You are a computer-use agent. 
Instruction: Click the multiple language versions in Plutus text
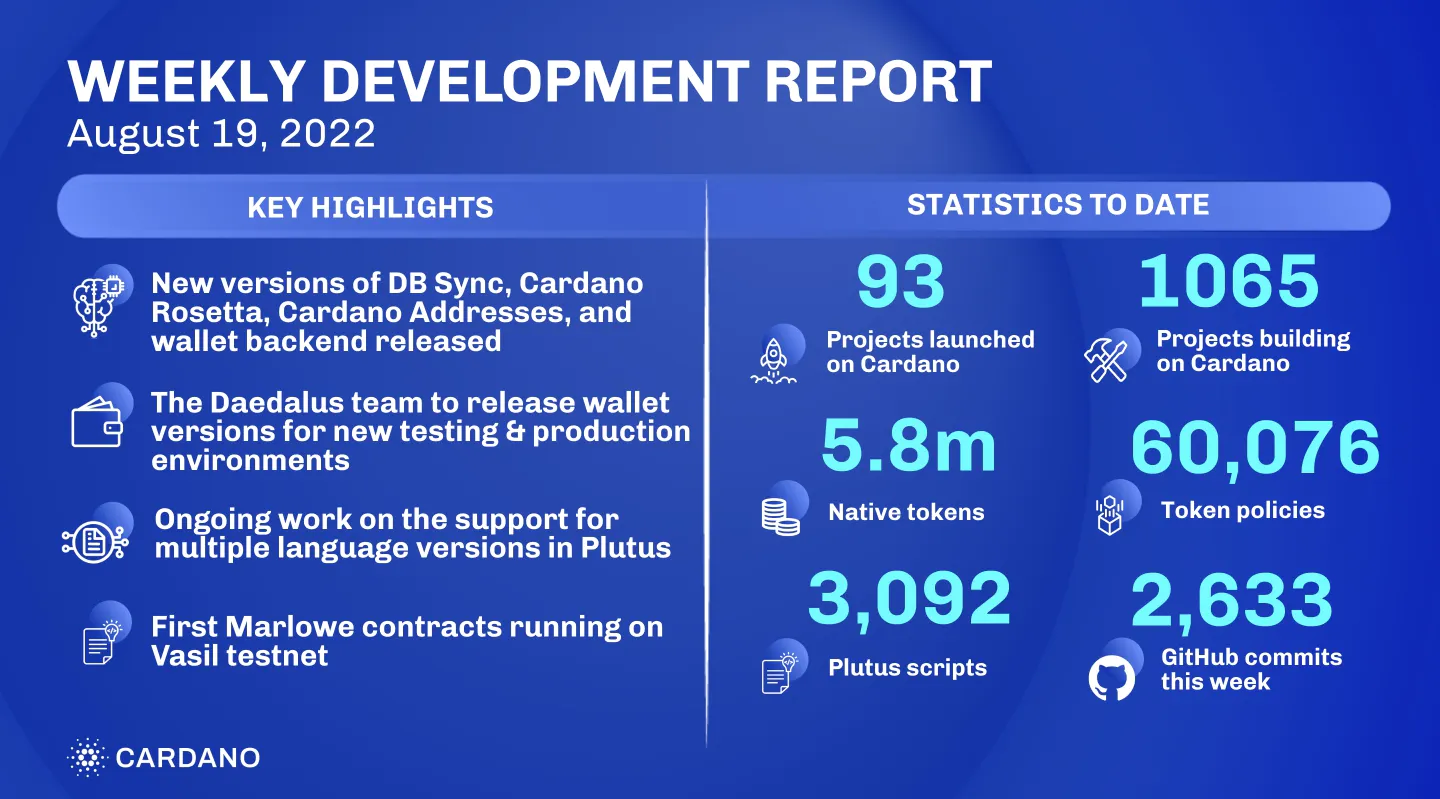[413, 534]
